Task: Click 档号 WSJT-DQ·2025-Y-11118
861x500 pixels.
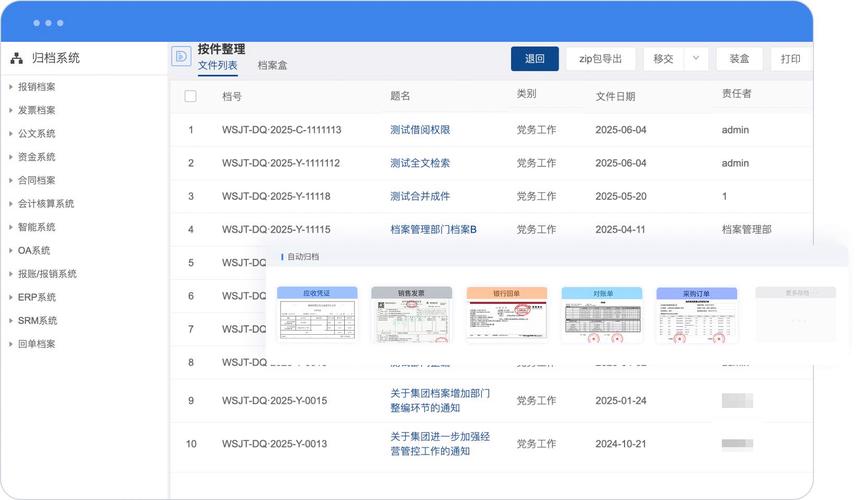Action: coord(276,196)
